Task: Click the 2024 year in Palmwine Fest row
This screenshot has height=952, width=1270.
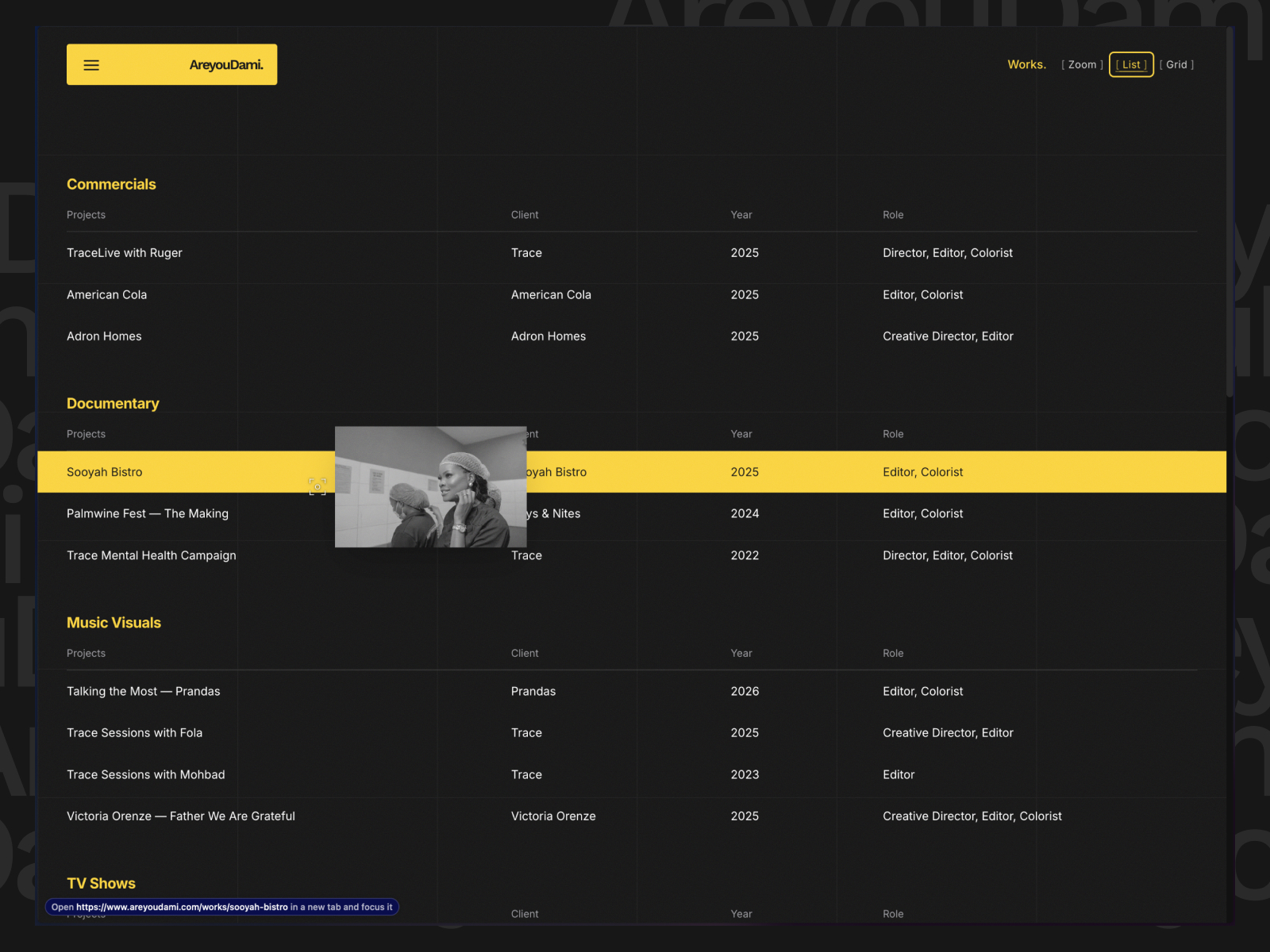Action: (x=745, y=514)
